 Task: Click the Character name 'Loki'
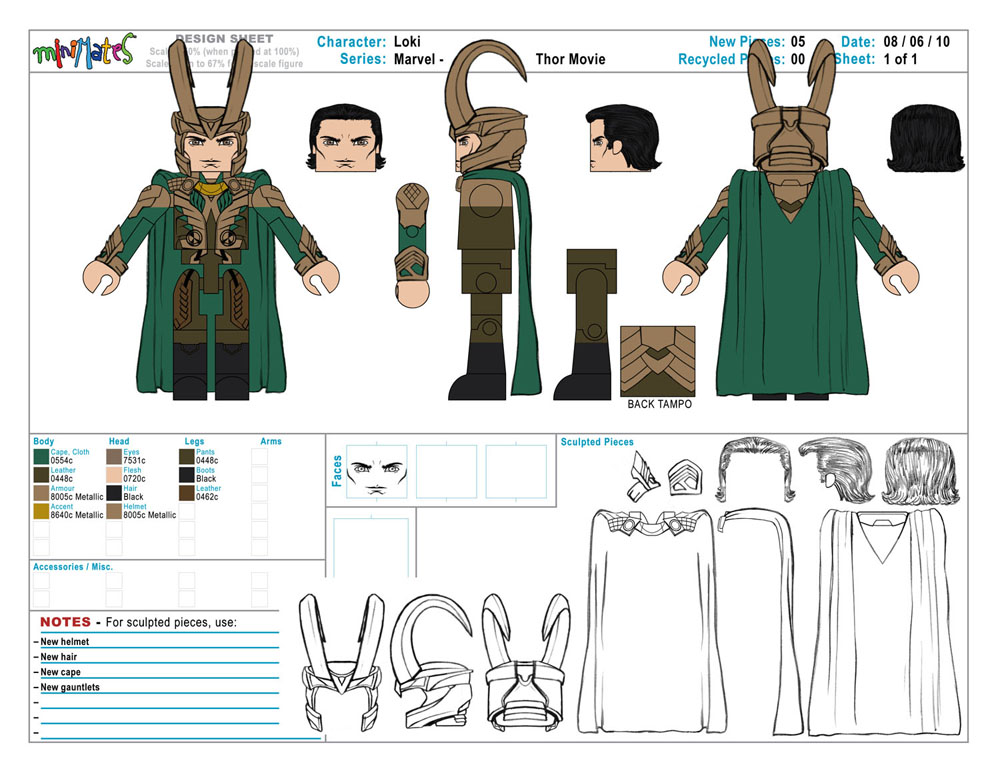[407, 41]
